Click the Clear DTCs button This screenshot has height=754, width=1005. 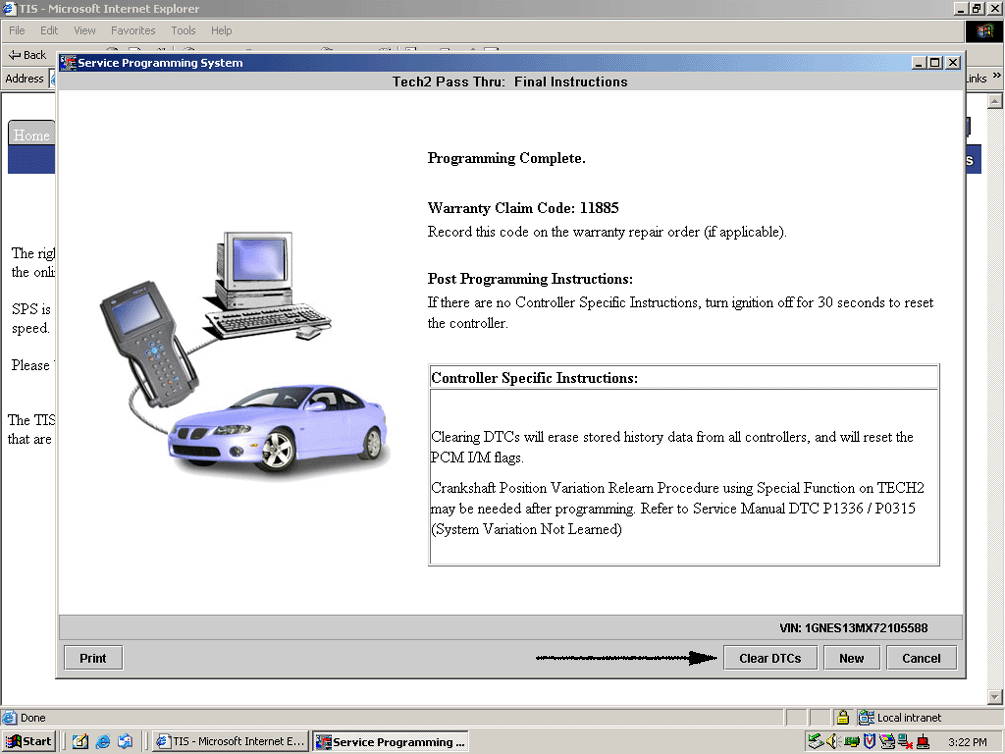coord(769,658)
